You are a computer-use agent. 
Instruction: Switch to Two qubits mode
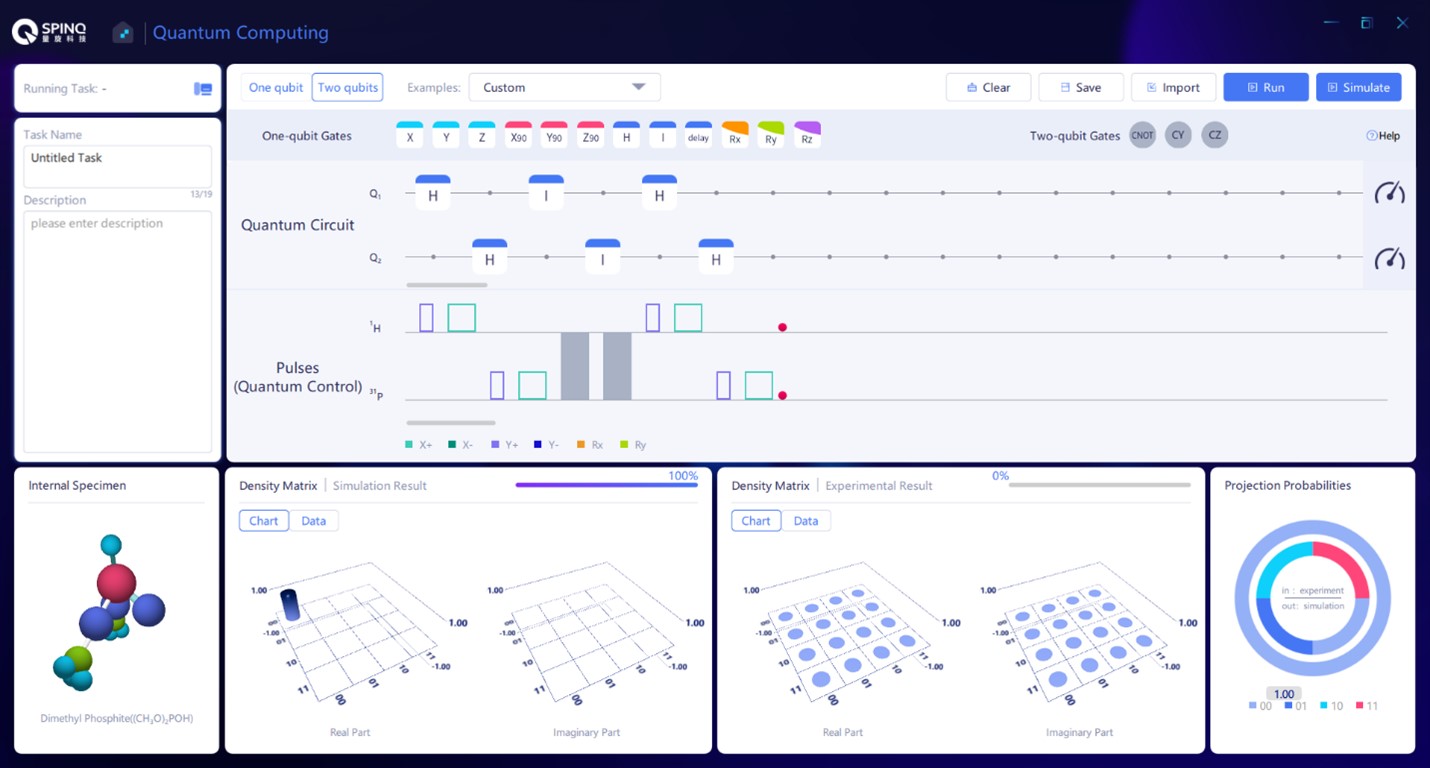(x=347, y=88)
